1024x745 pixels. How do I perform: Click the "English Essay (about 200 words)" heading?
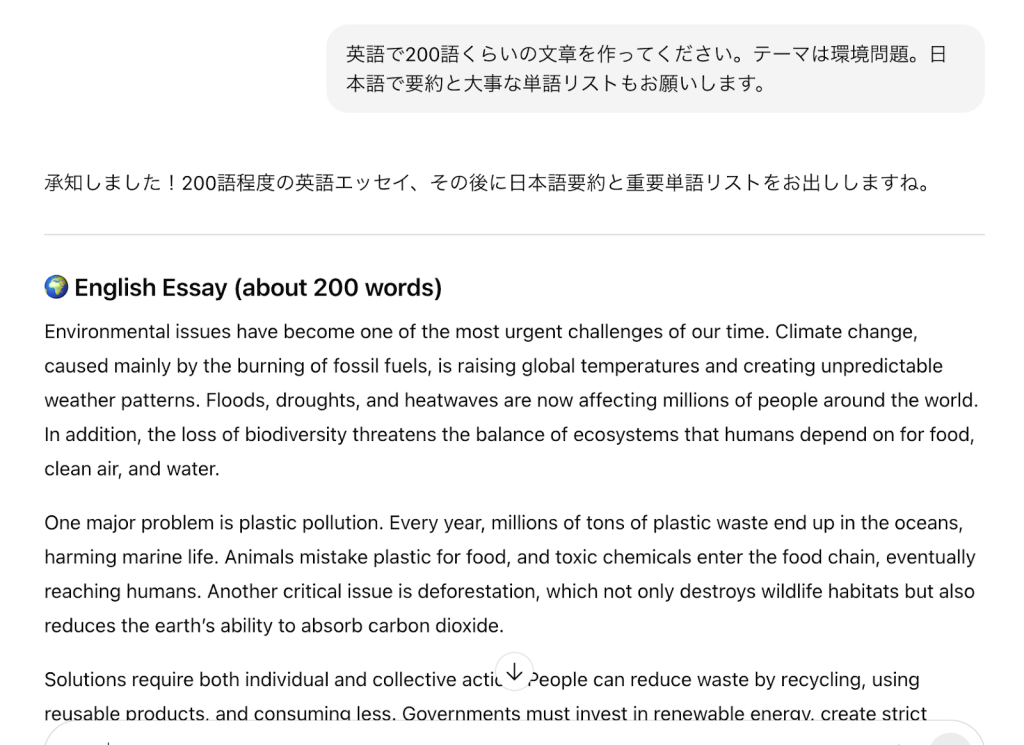pos(258,289)
